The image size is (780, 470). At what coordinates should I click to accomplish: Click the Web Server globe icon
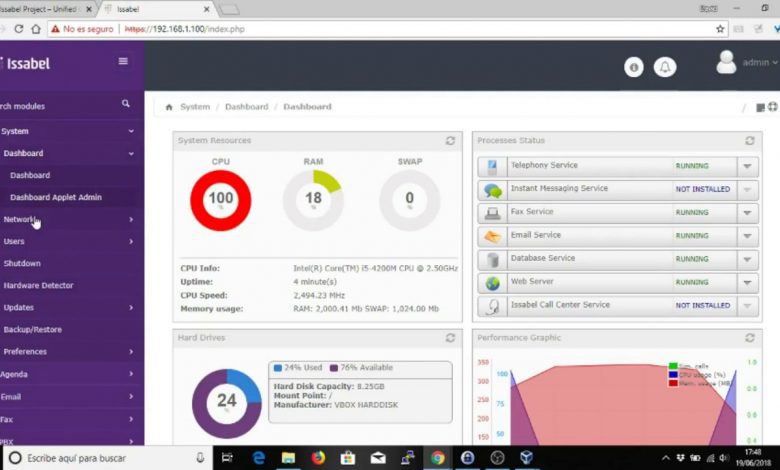point(492,283)
